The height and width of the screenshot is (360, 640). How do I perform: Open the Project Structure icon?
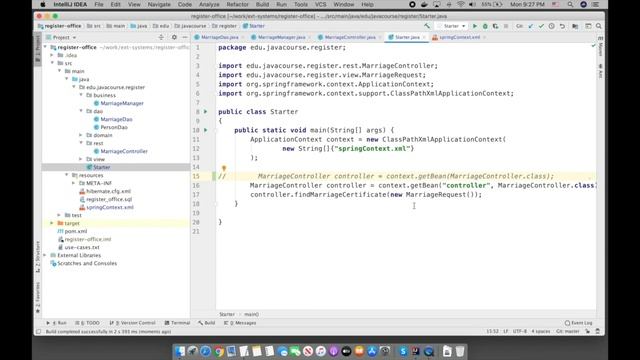point(575,26)
